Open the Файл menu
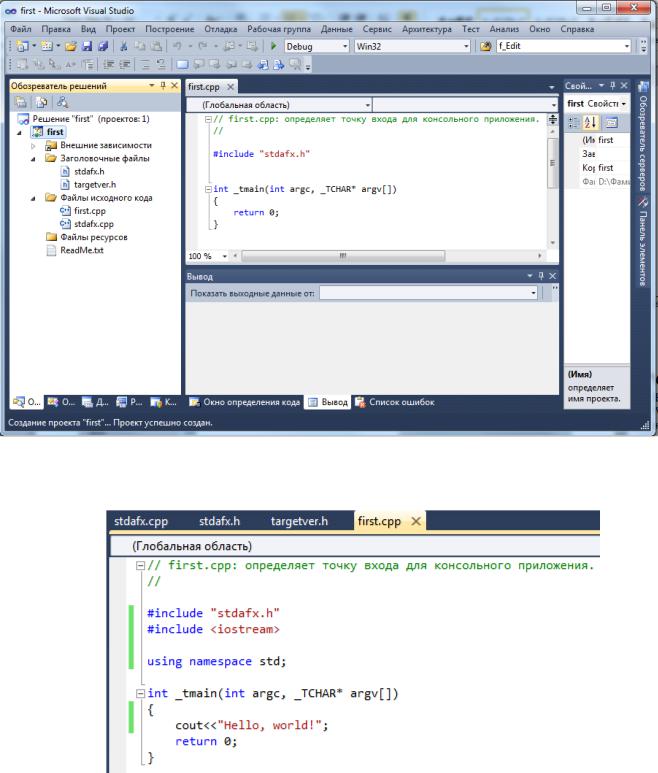The height and width of the screenshot is (773, 658). click(x=21, y=29)
